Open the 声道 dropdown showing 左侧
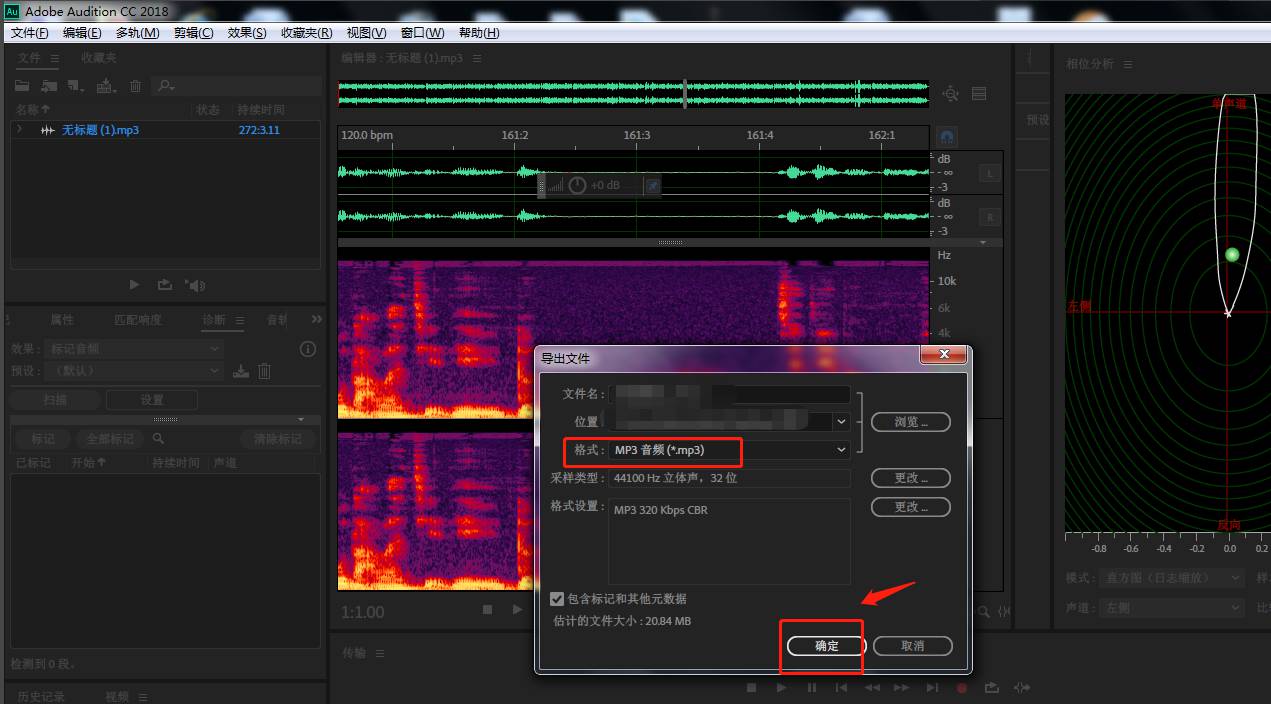Image resolution: width=1271 pixels, height=704 pixels. point(1172,606)
